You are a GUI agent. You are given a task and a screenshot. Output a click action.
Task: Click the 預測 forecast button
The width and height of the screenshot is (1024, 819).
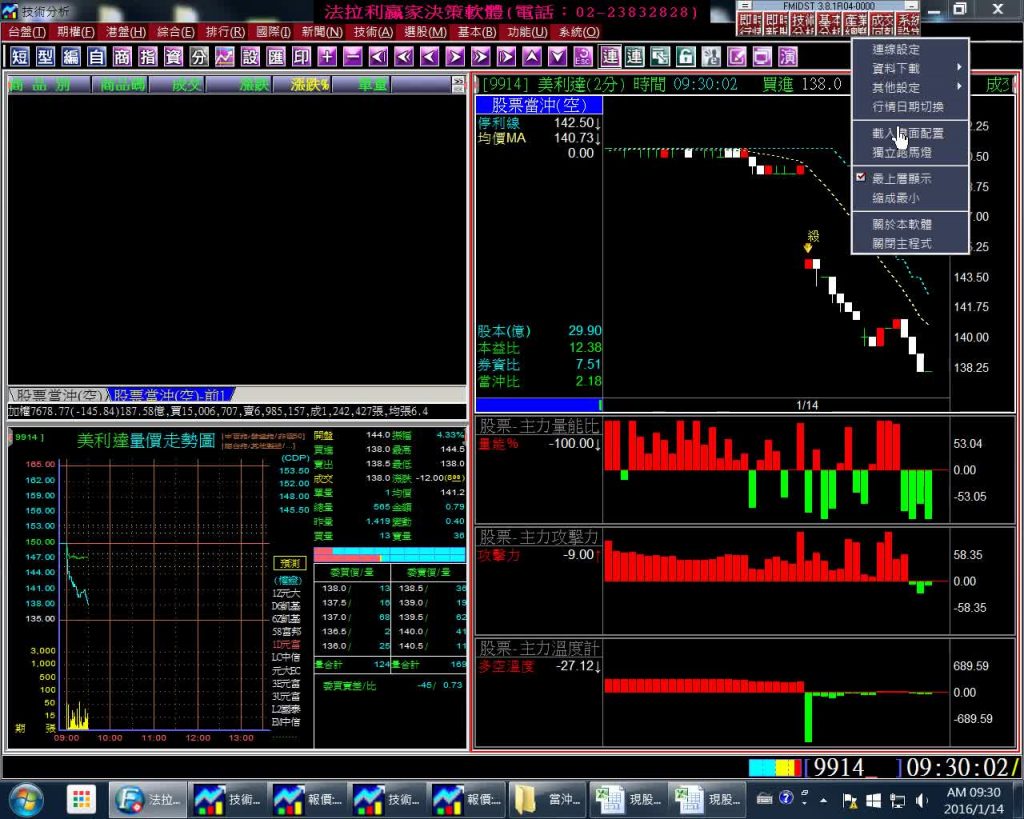pyautogui.click(x=289, y=563)
